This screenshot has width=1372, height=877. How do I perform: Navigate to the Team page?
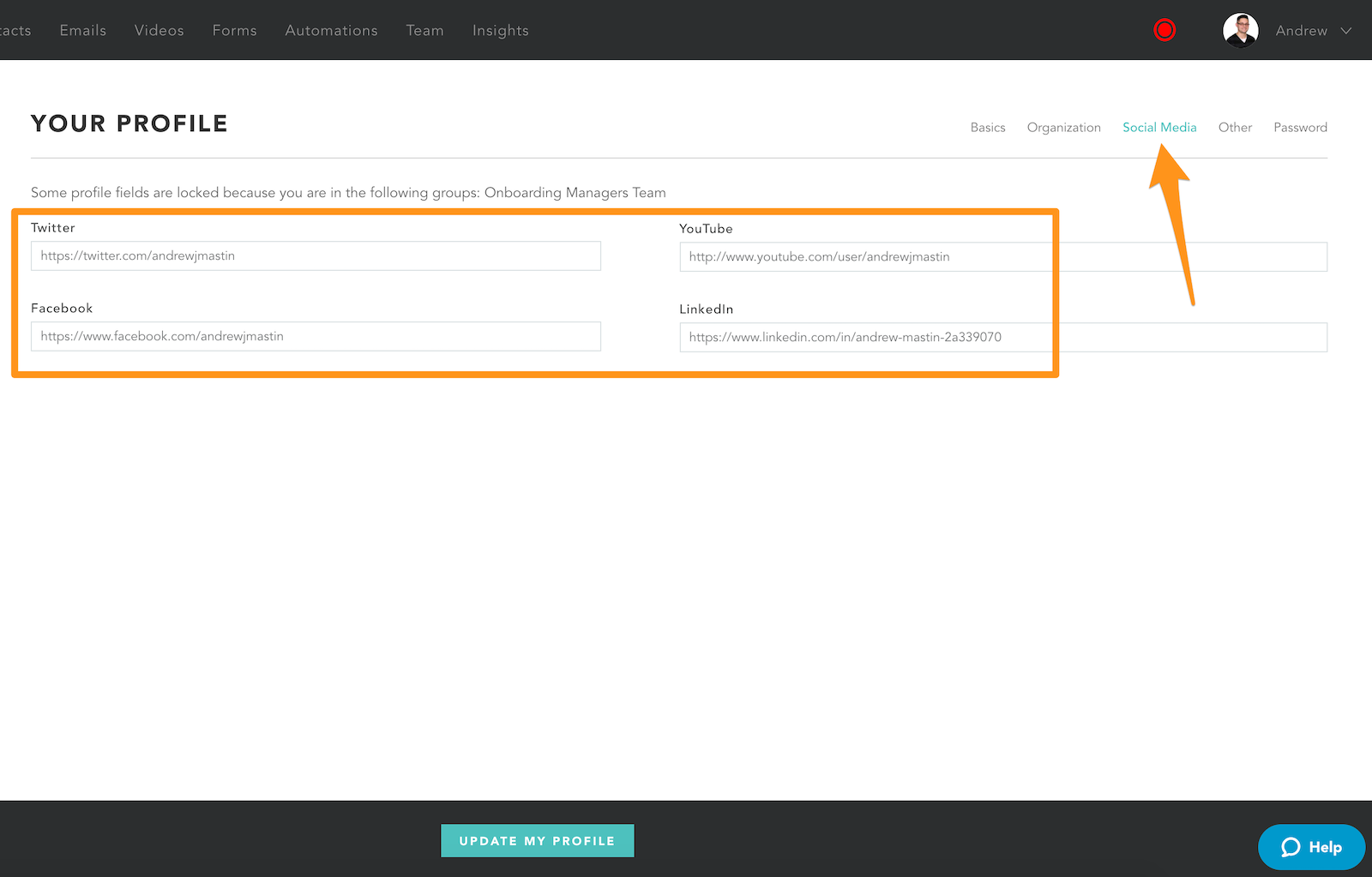pos(425,30)
